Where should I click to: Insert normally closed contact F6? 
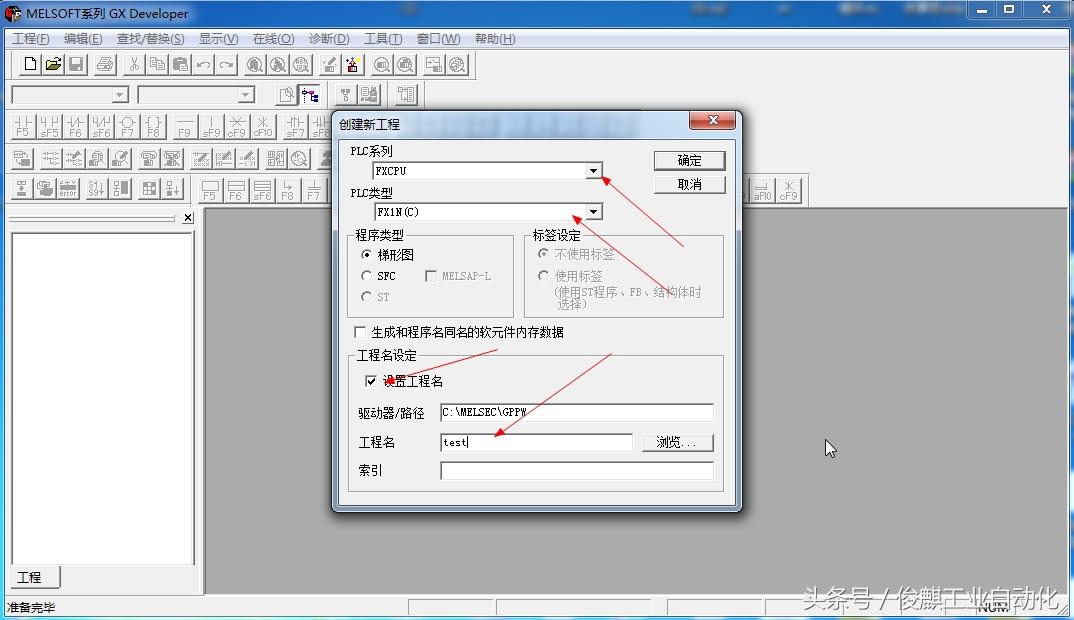click(x=75, y=127)
